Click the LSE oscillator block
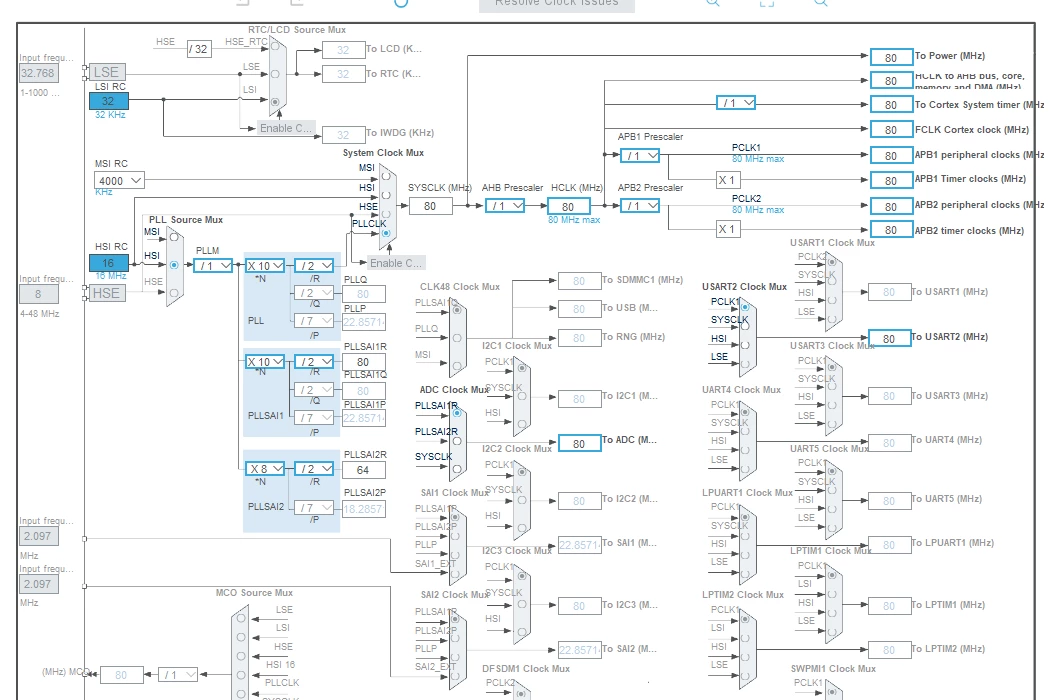 point(107,72)
